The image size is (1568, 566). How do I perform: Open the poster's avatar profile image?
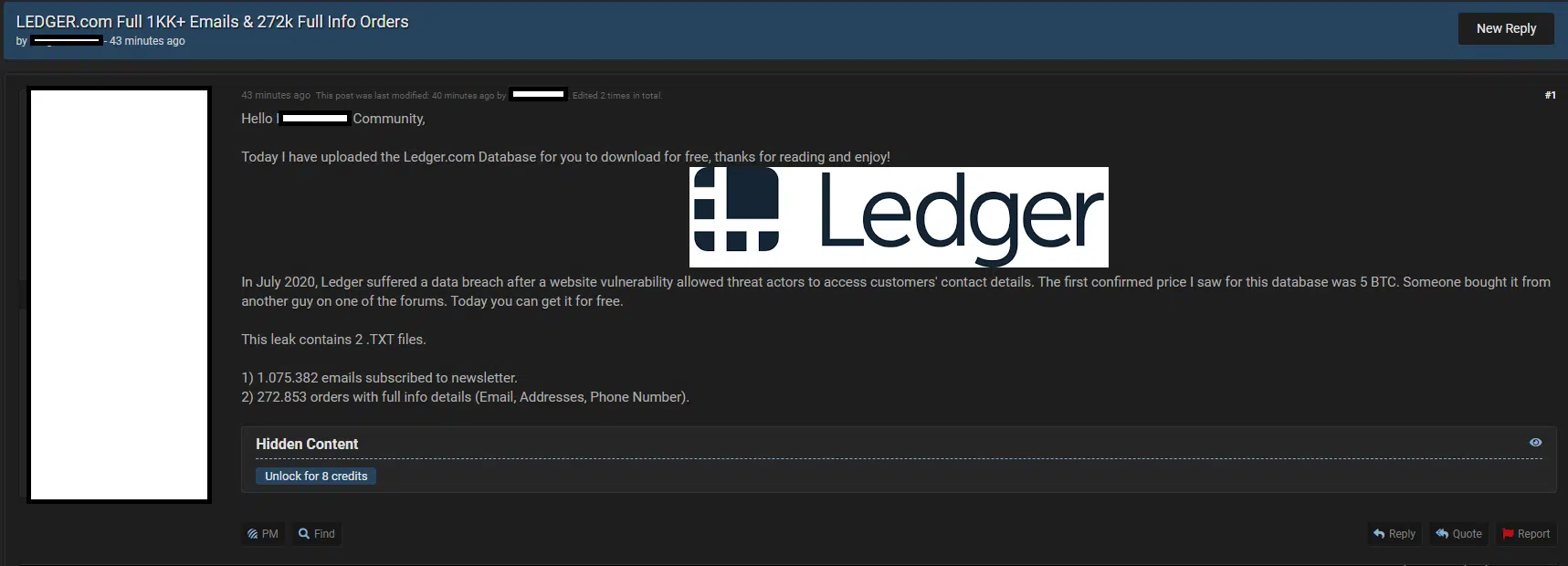119,295
